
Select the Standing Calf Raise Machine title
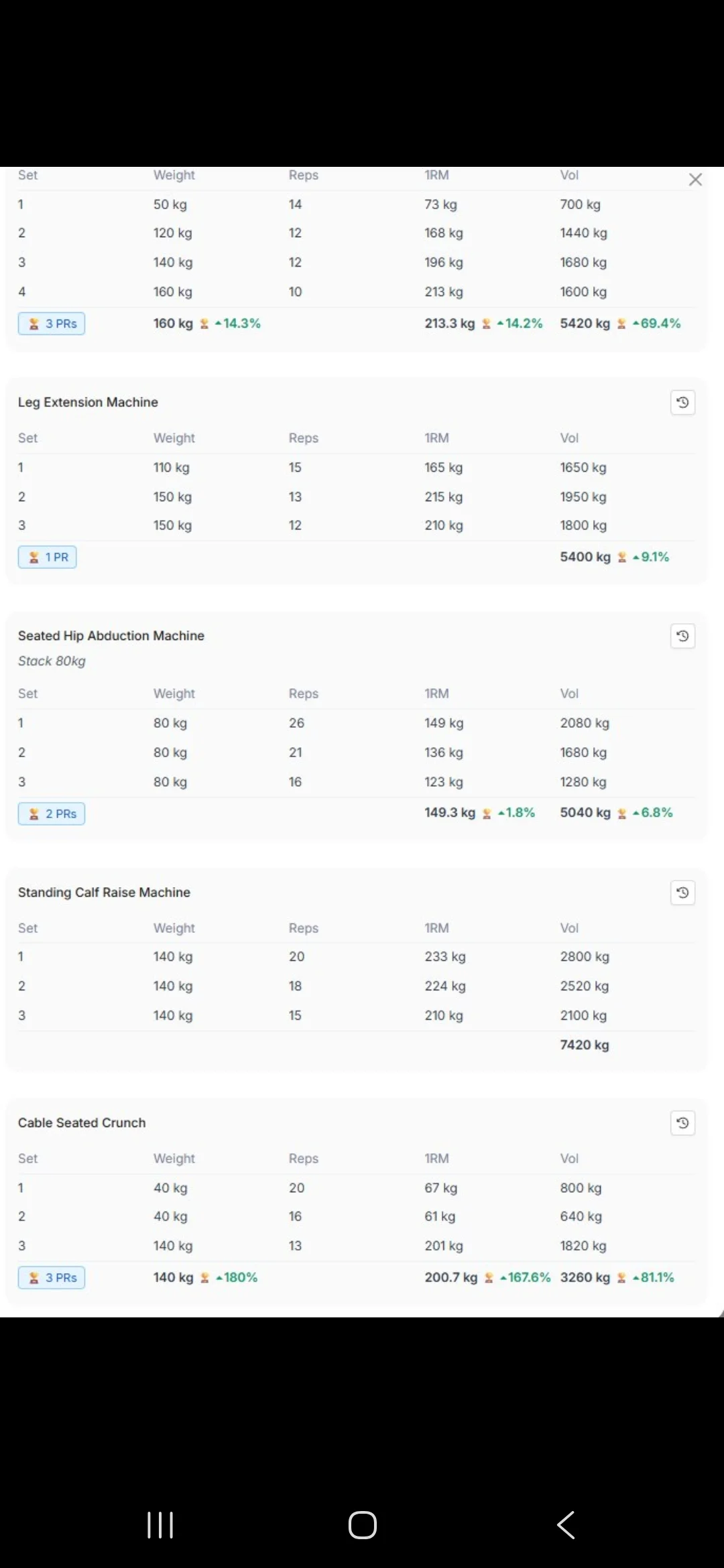coord(104,893)
